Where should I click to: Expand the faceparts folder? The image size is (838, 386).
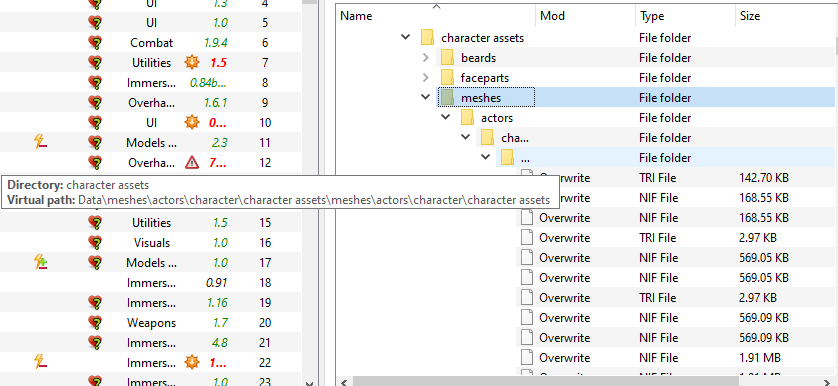point(425,78)
